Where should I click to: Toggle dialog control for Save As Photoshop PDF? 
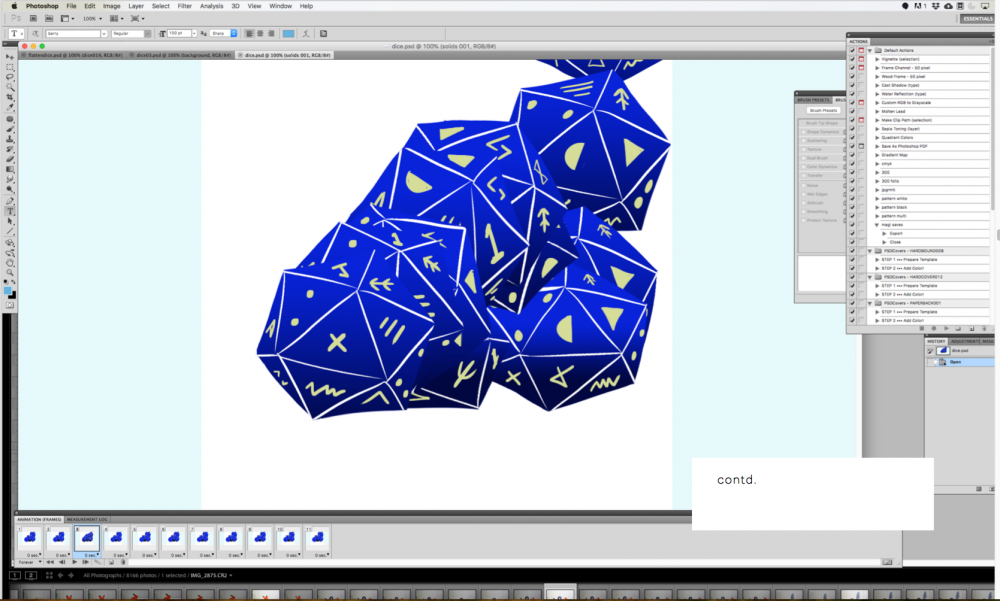pos(861,146)
